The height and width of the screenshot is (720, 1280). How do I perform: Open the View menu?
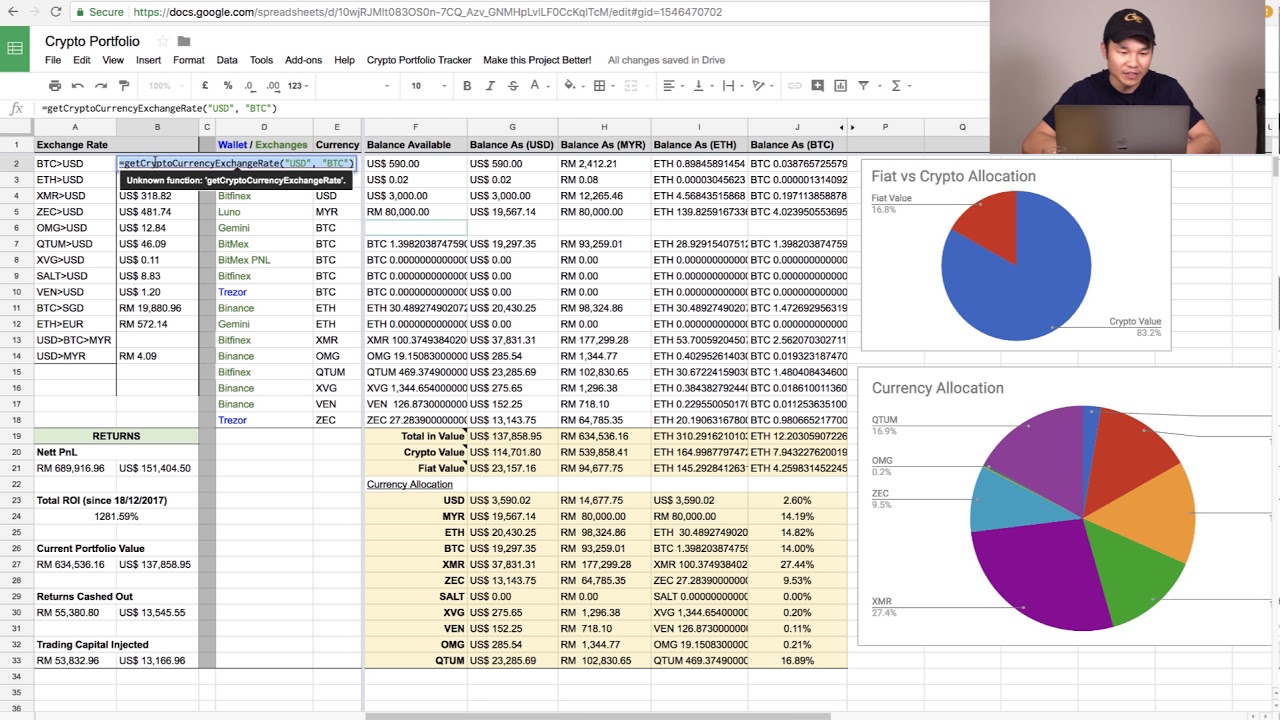click(x=113, y=60)
